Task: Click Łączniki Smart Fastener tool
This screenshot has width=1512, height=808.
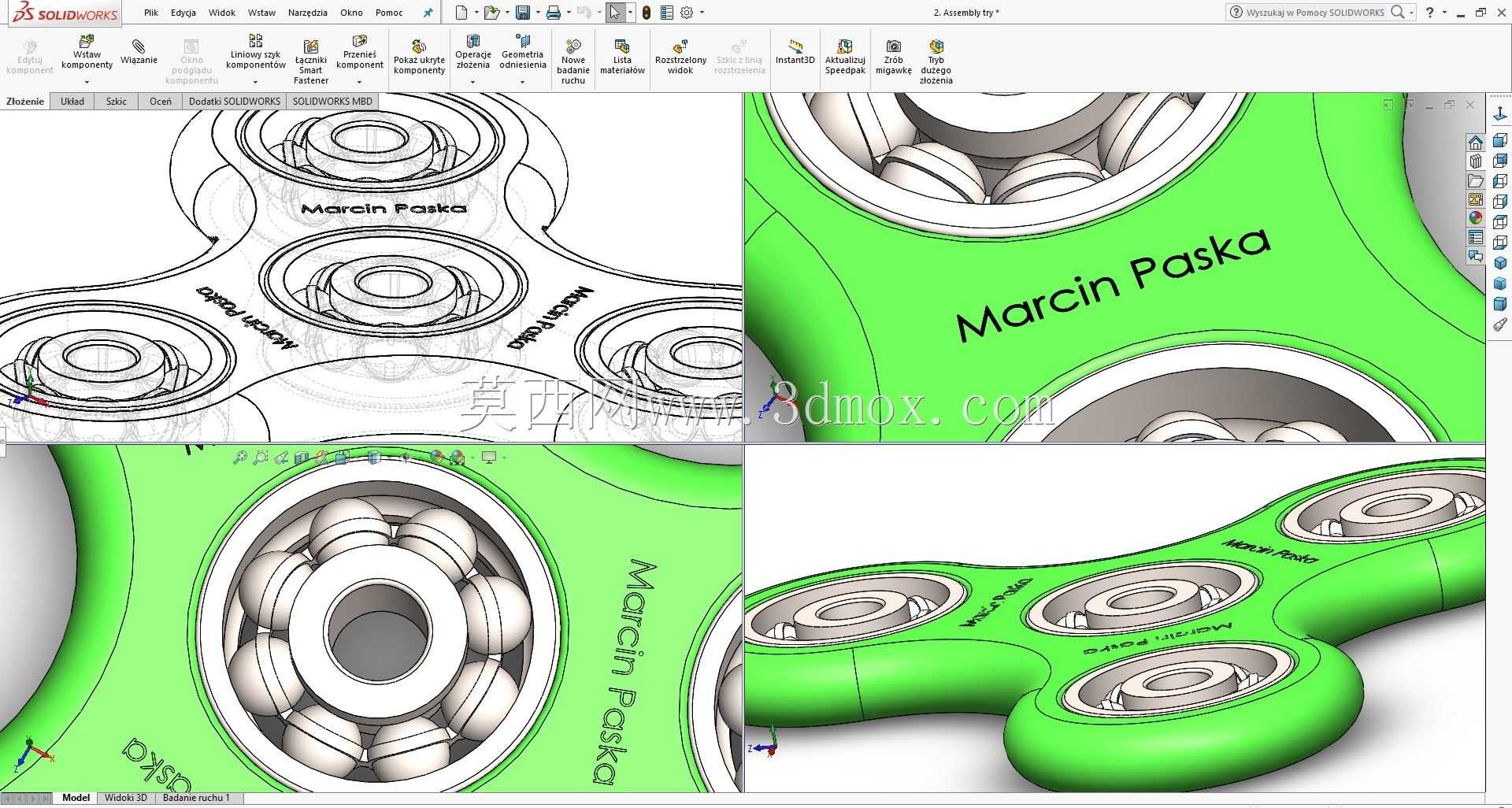Action: [311, 61]
